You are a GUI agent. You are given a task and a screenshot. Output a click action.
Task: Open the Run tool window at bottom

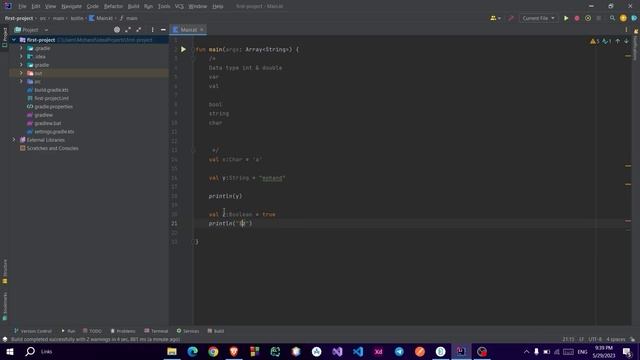[x=68, y=331]
